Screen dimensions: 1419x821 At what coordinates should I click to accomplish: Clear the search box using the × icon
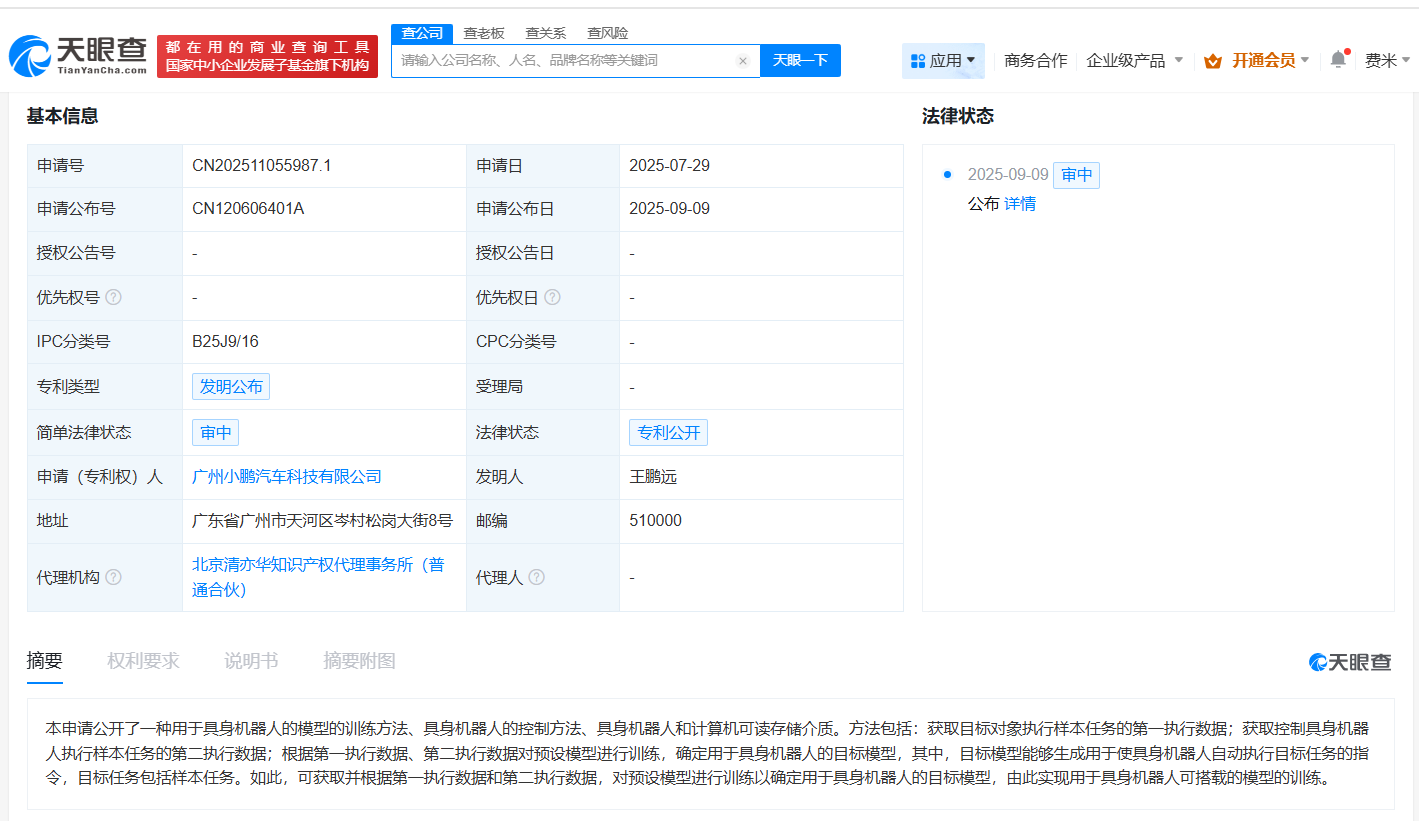point(743,61)
